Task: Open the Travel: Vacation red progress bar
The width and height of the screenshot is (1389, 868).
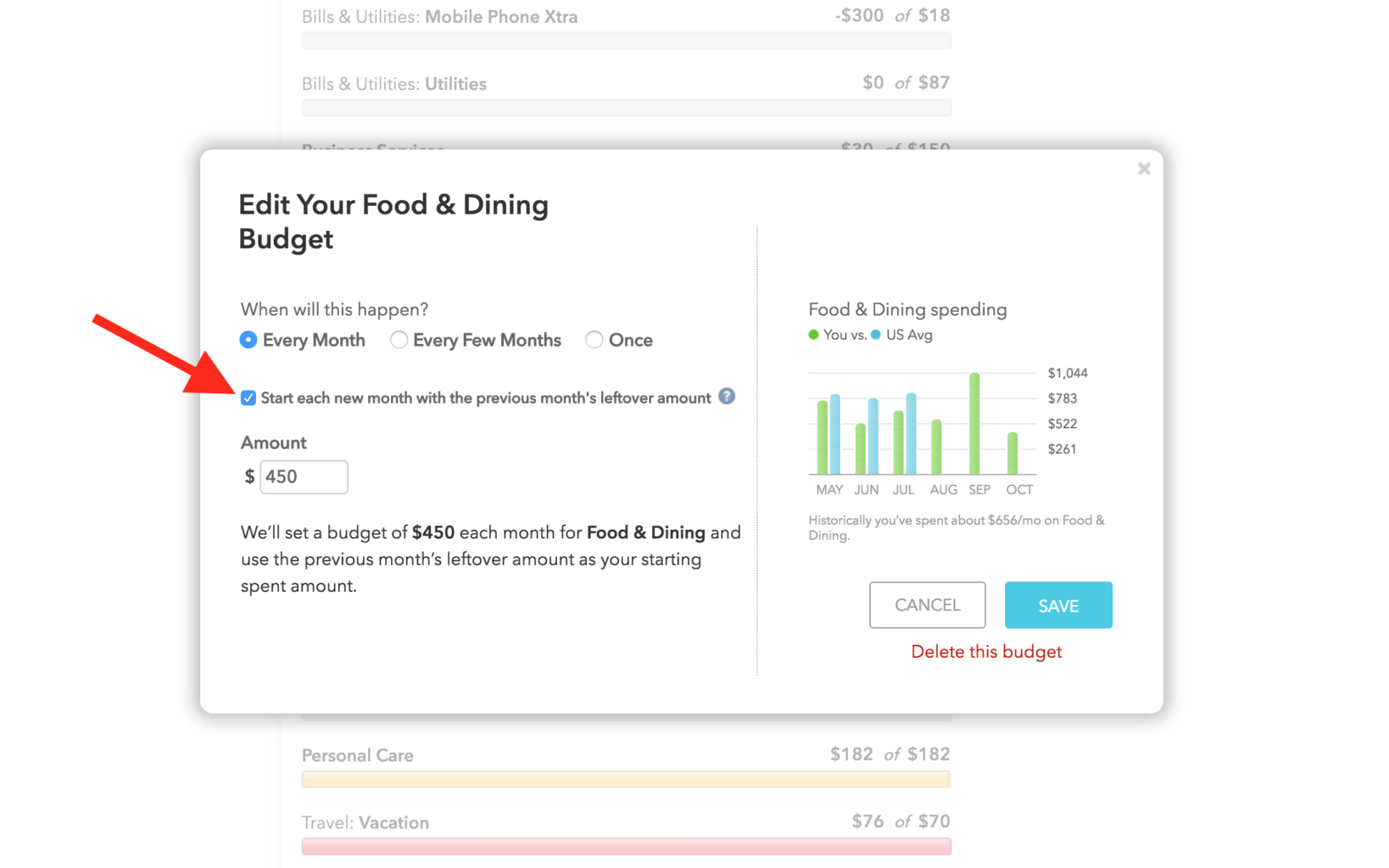Action: (626, 846)
